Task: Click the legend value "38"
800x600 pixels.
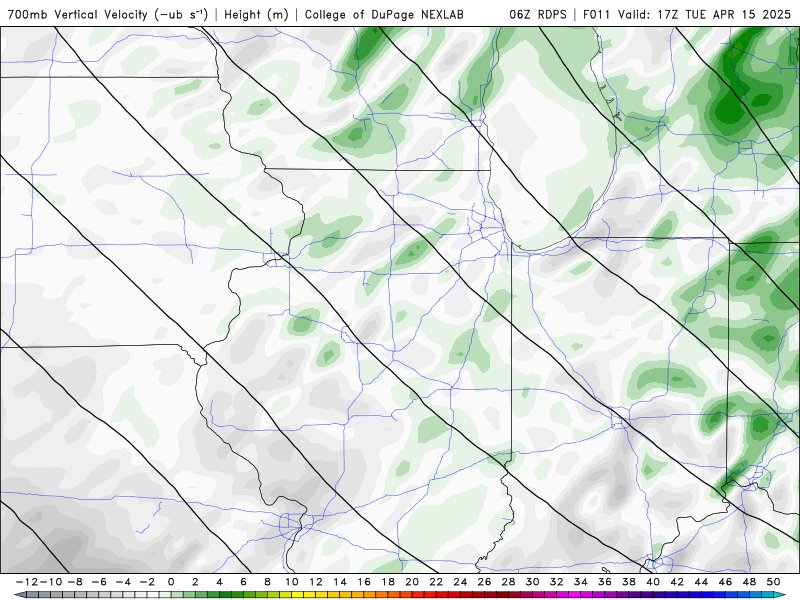Action: (x=629, y=582)
